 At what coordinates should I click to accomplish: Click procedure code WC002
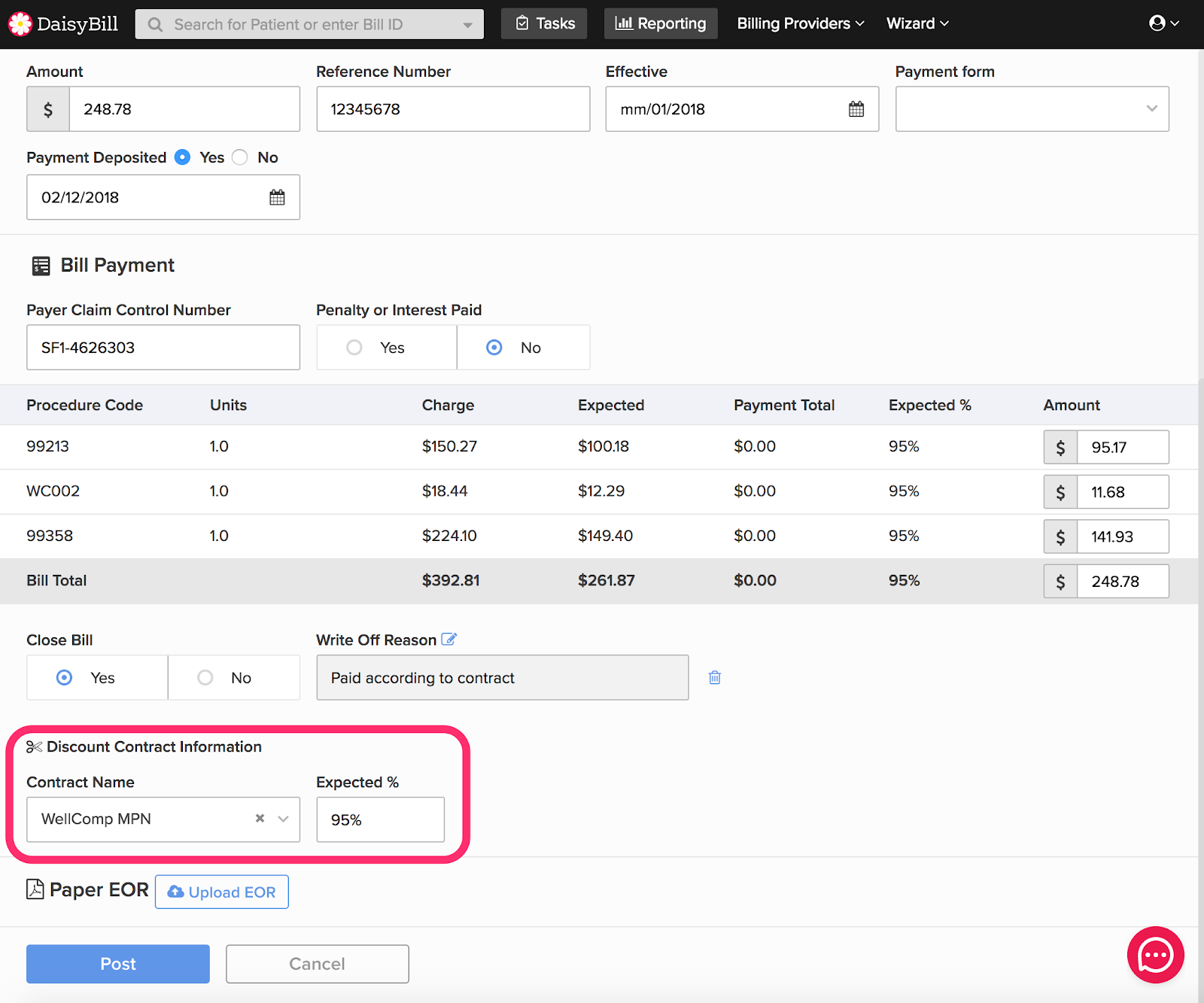[x=53, y=491]
